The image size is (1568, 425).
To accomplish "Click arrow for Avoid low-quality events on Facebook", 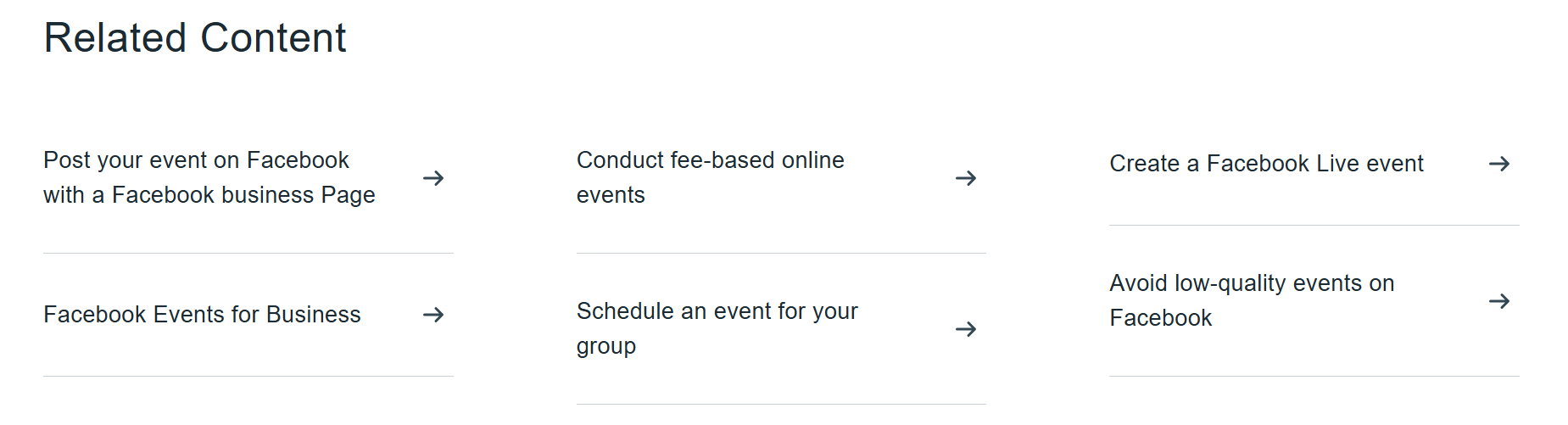I will coord(1499,301).
